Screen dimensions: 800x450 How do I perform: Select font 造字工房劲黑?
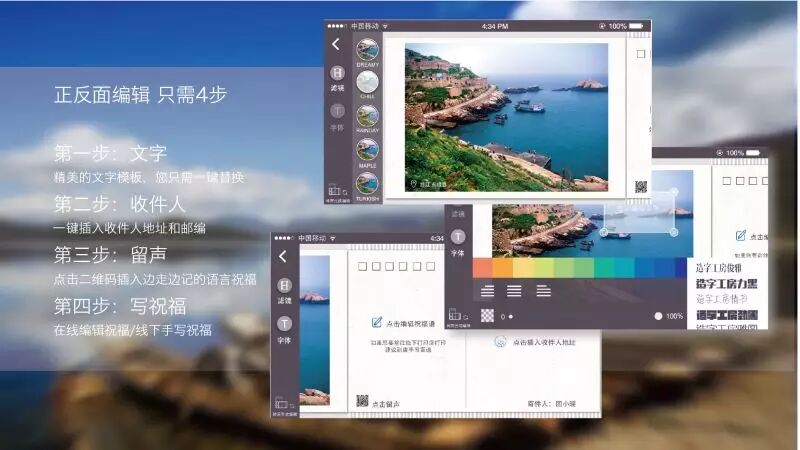(x=727, y=315)
